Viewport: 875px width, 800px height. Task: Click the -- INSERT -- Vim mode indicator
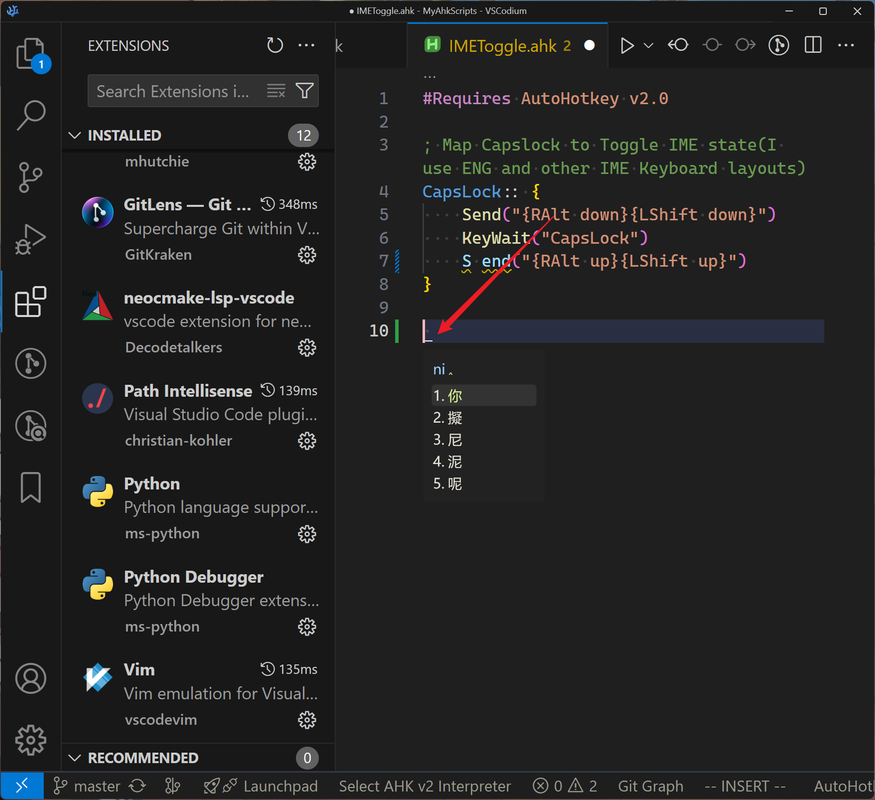744,786
